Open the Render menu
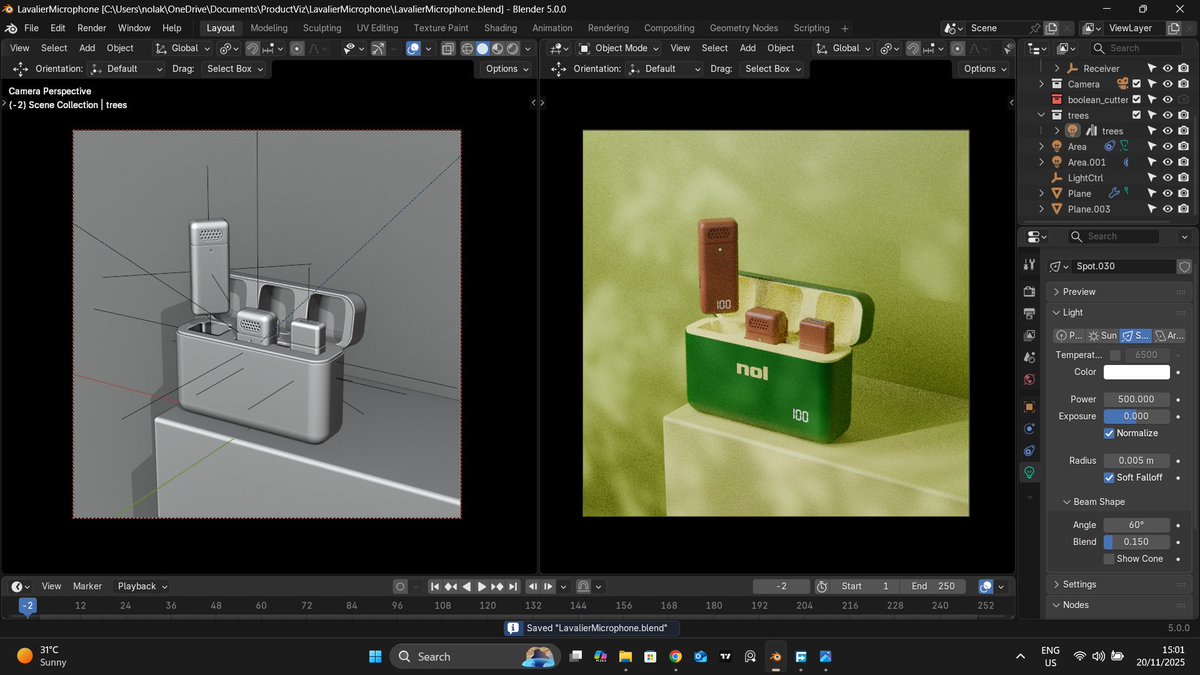 click(91, 28)
